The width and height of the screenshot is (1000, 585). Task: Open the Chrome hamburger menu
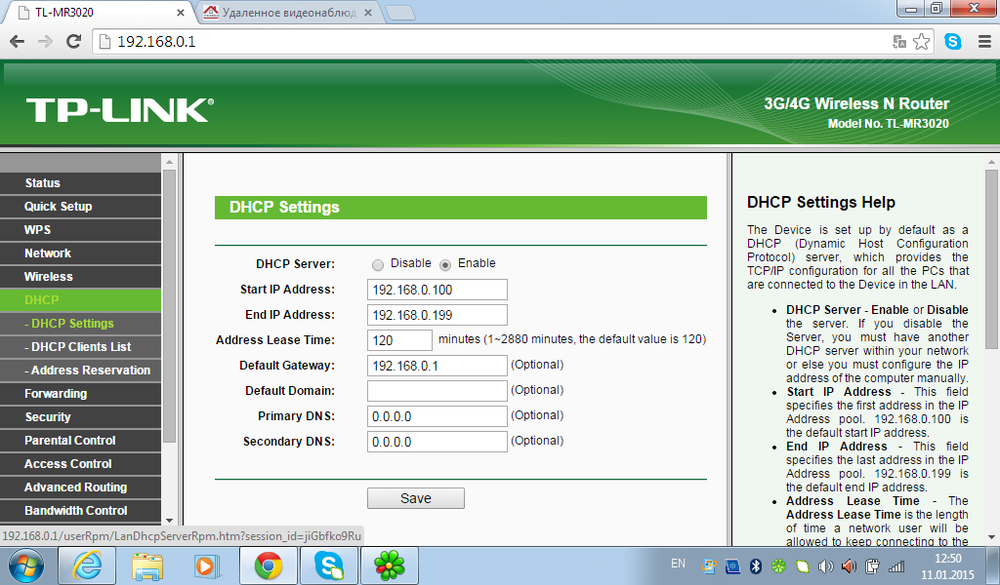pos(982,41)
